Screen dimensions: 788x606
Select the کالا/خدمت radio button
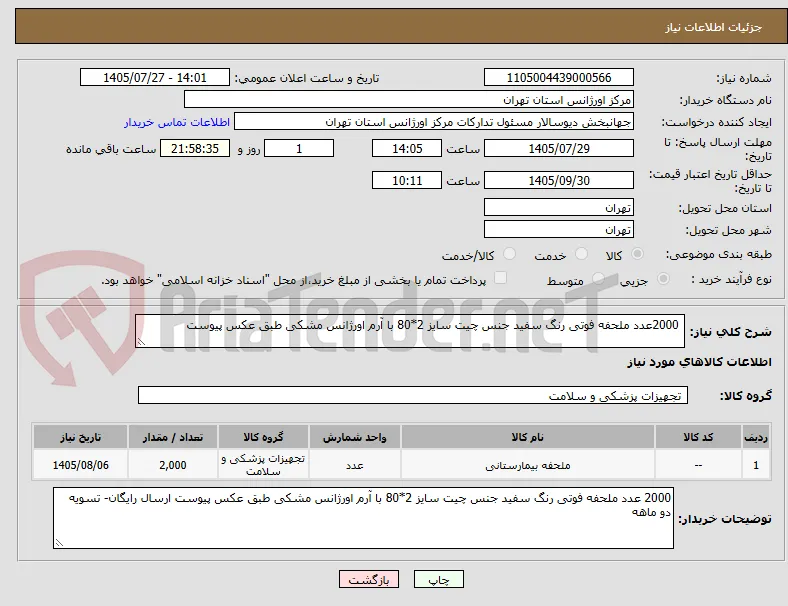[510, 254]
